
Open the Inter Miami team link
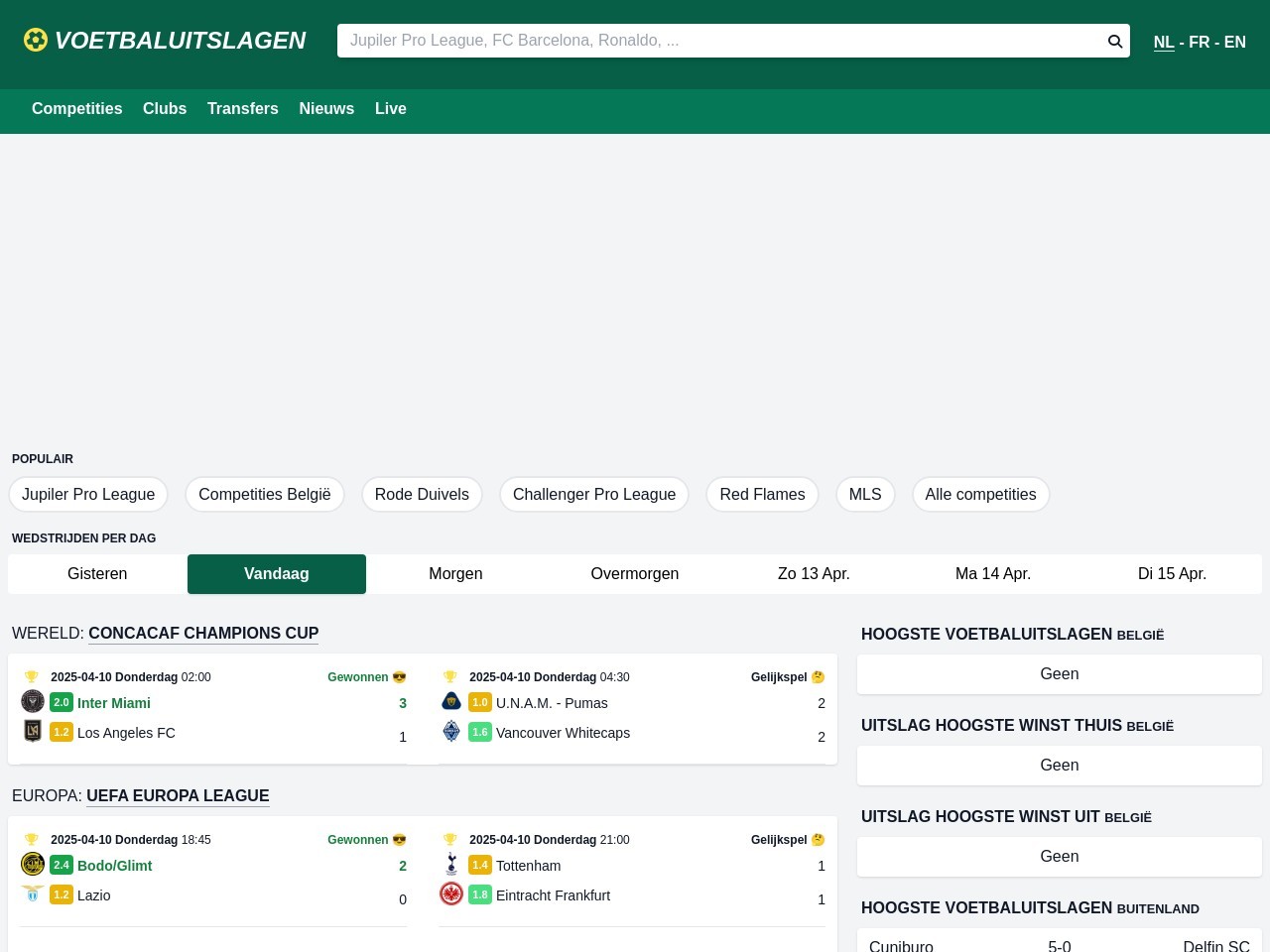coord(114,703)
